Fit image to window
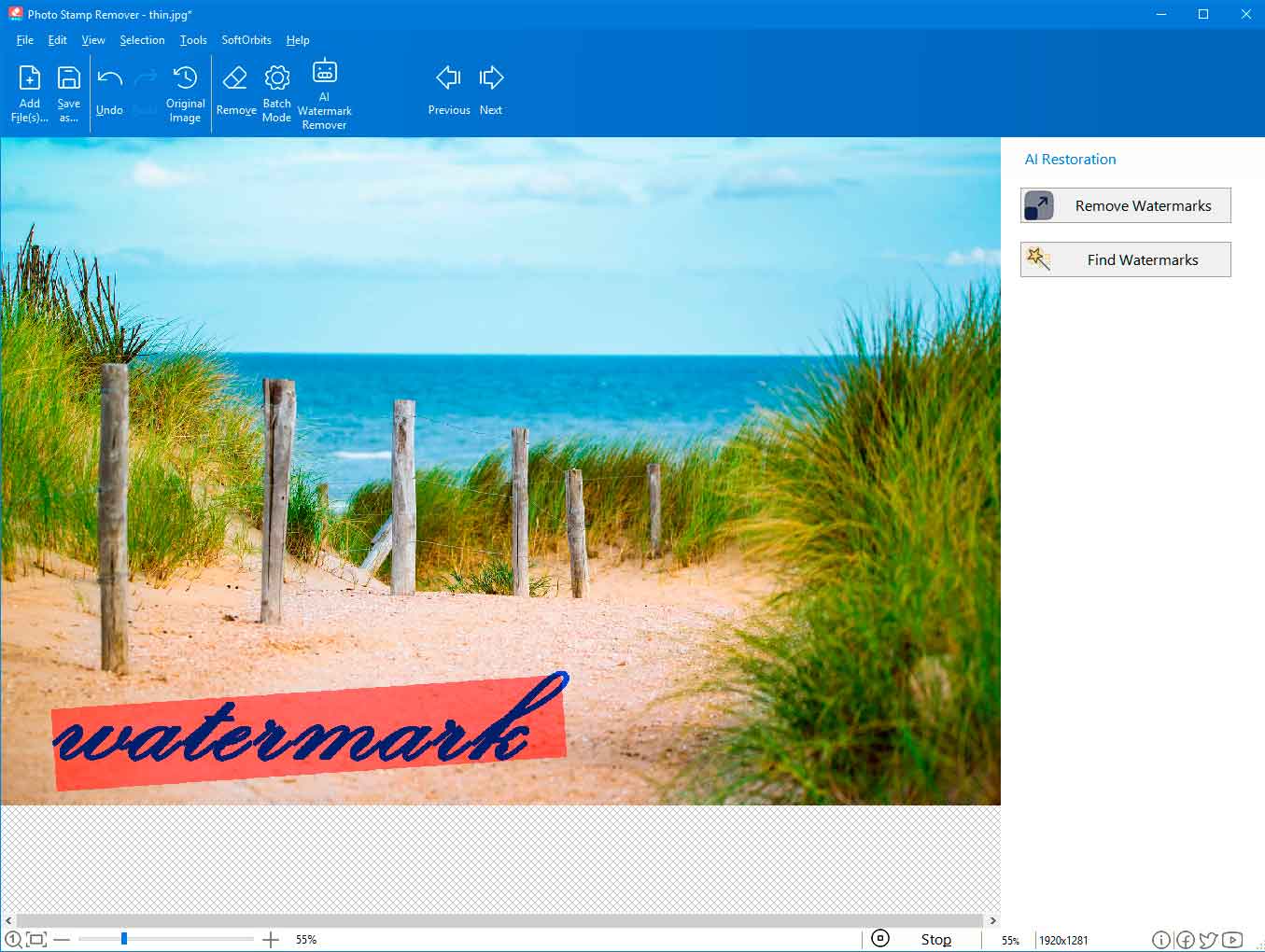The image size is (1265, 952). pos(35,939)
